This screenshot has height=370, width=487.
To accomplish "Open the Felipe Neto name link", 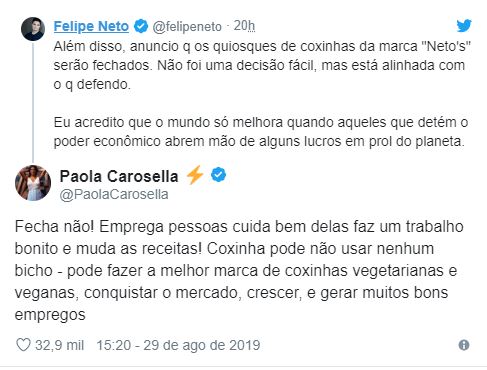I will [x=91, y=26].
